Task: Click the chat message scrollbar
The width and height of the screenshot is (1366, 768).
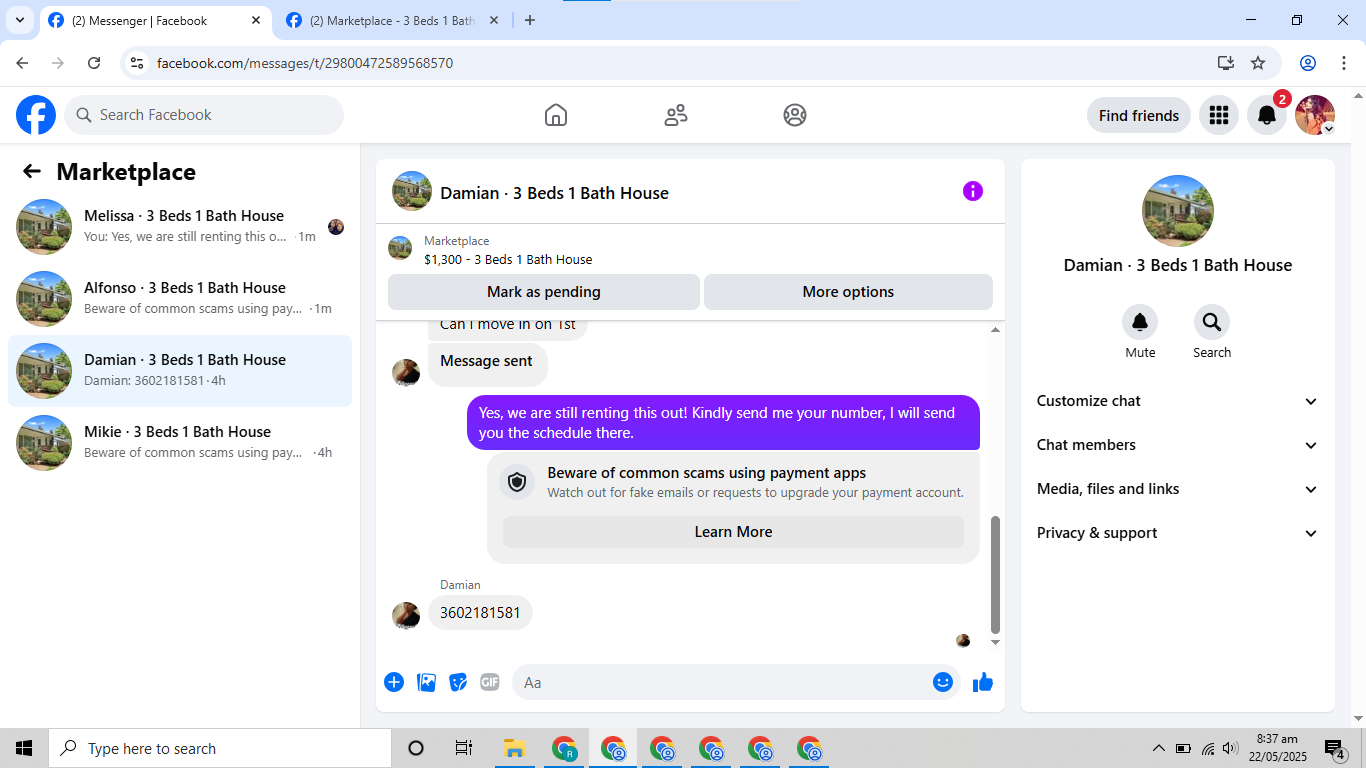Action: pyautogui.click(x=995, y=575)
